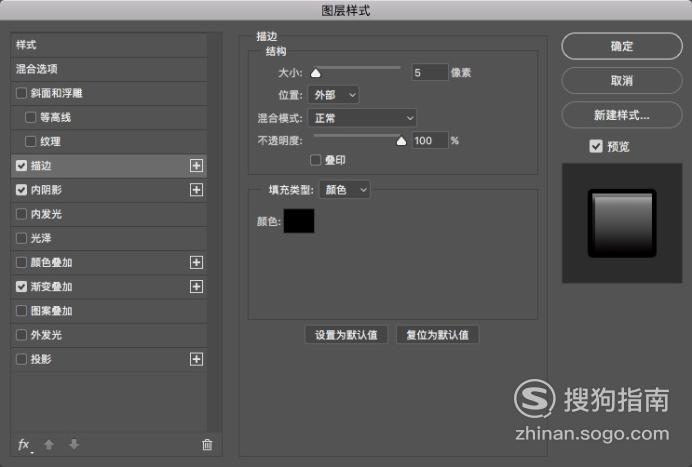This screenshot has height=467, width=692.
Task: Click the plus icon beside 渐变叠加
Action: click(x=196, y=286)
